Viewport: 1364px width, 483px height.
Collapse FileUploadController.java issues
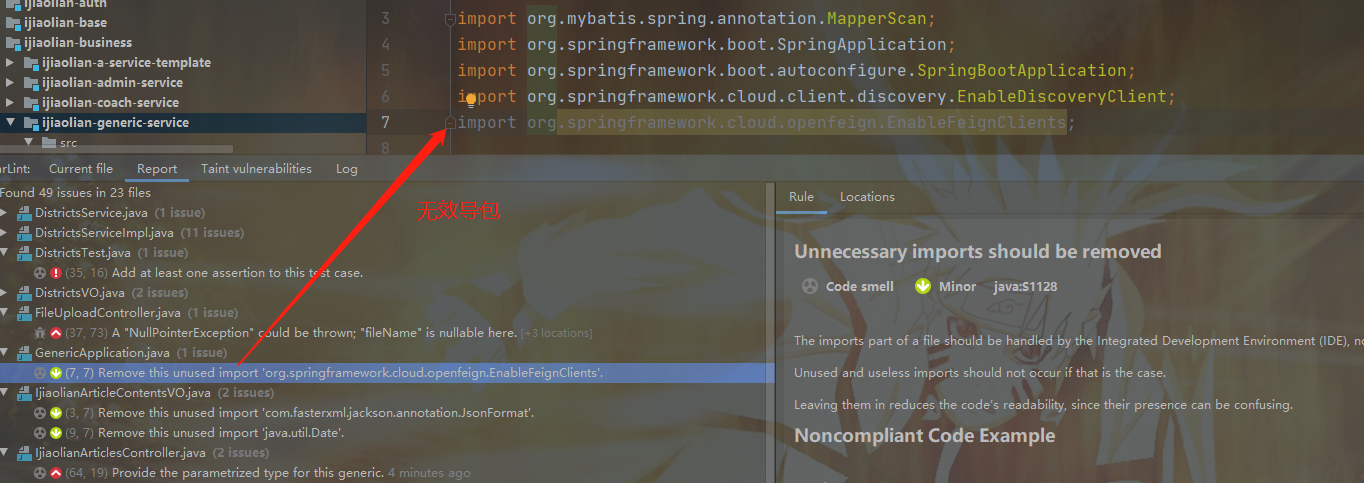(x=5, y=313)
